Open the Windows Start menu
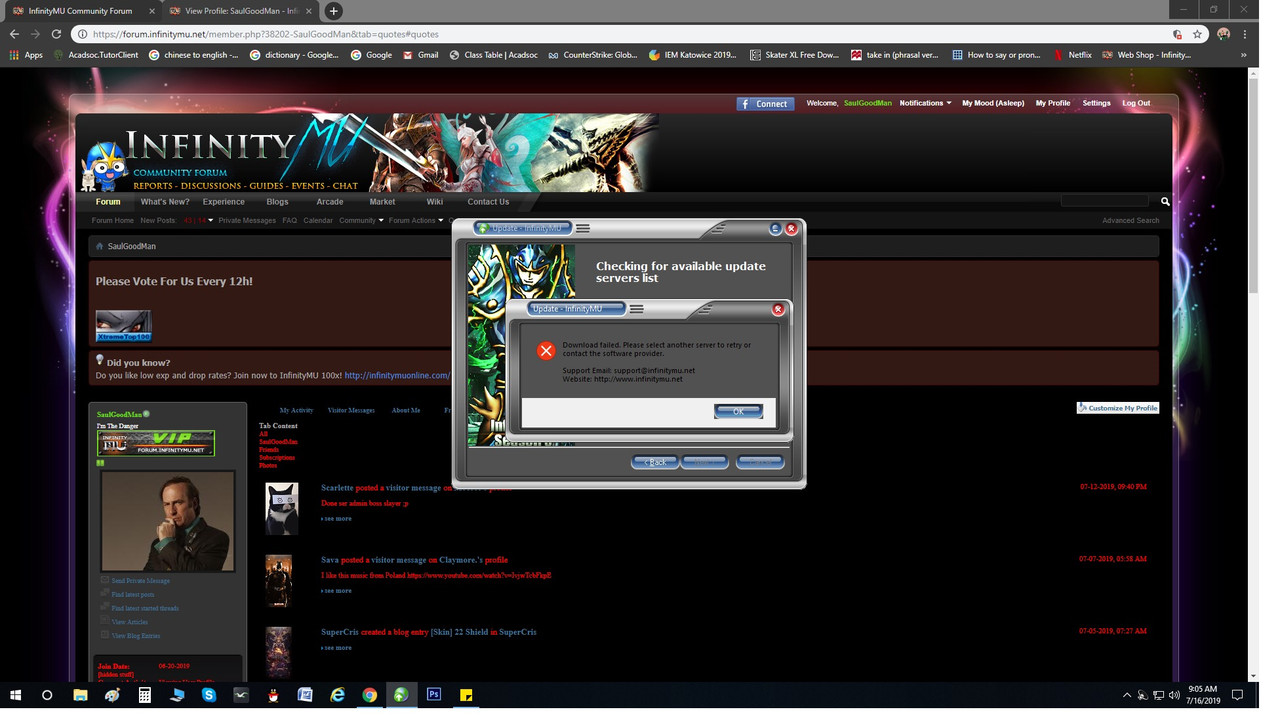 click(16, 694)
